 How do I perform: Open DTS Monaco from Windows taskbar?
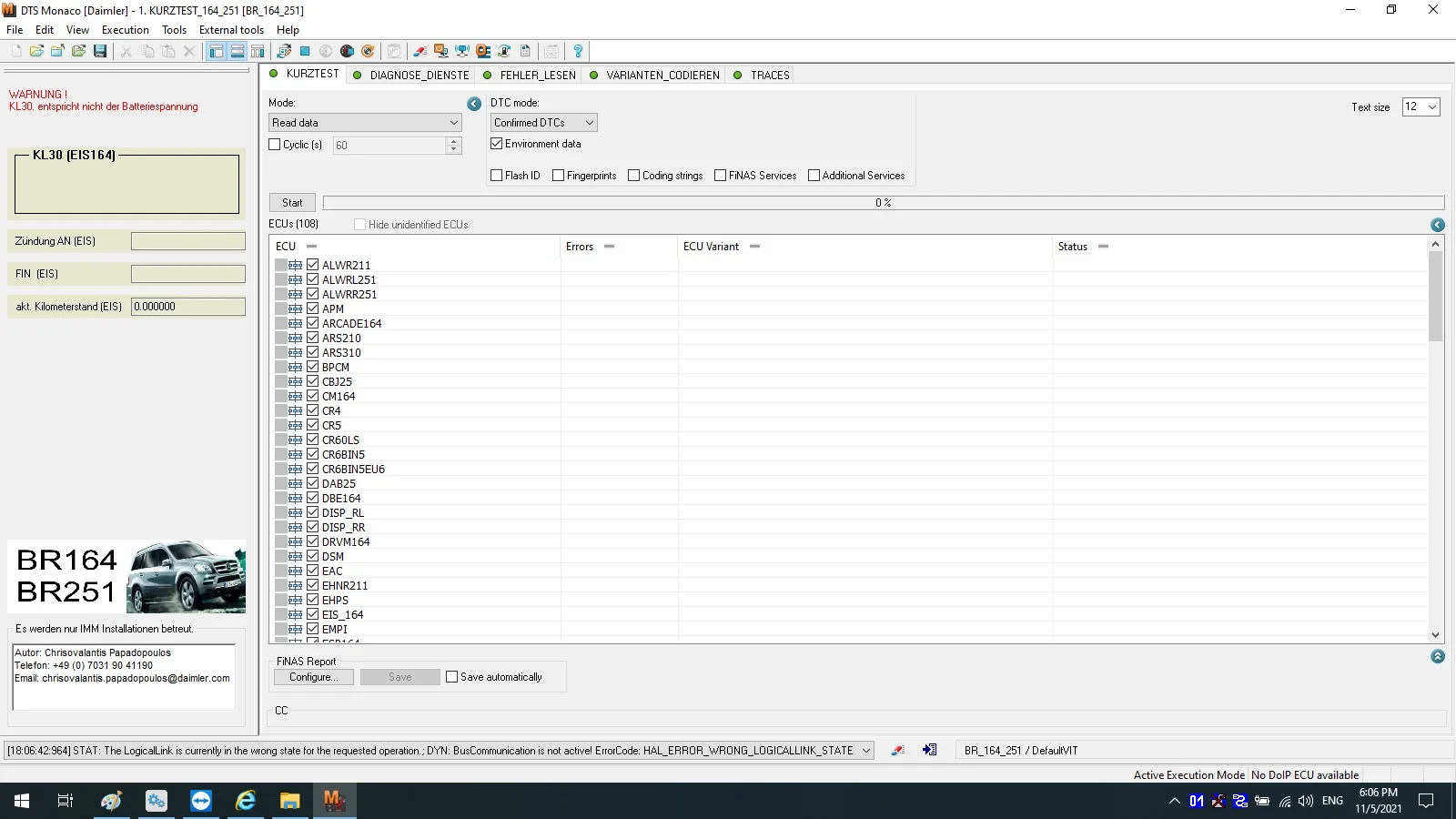[334, 801]
